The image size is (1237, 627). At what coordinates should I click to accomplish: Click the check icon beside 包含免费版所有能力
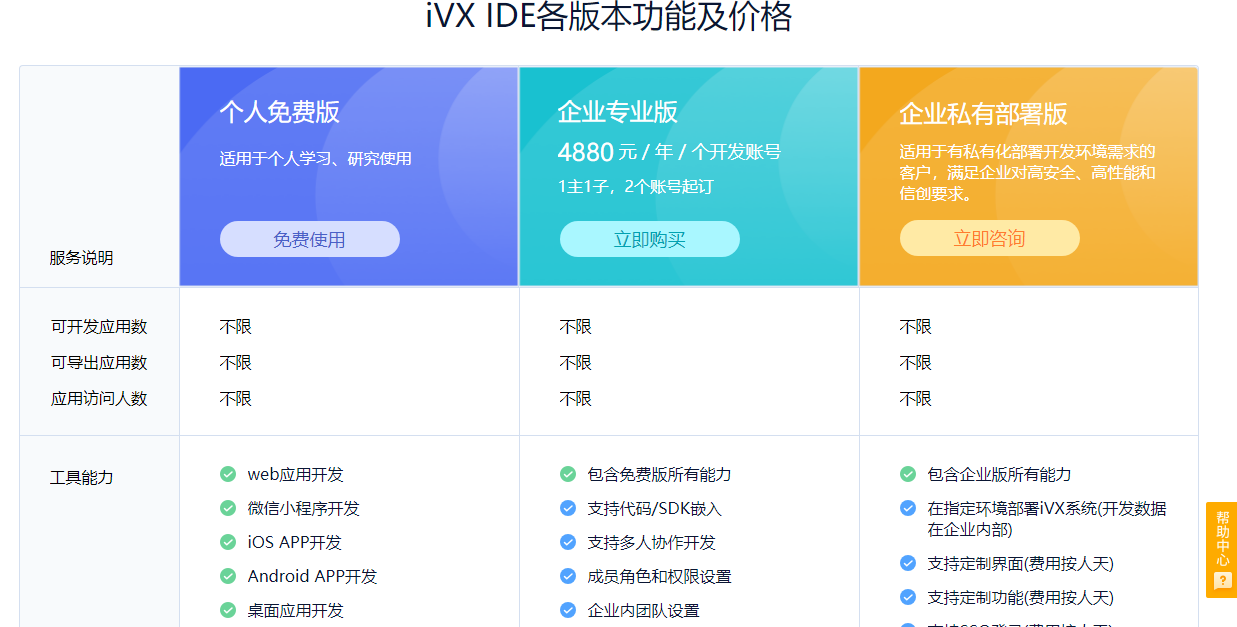pos(568,474)
